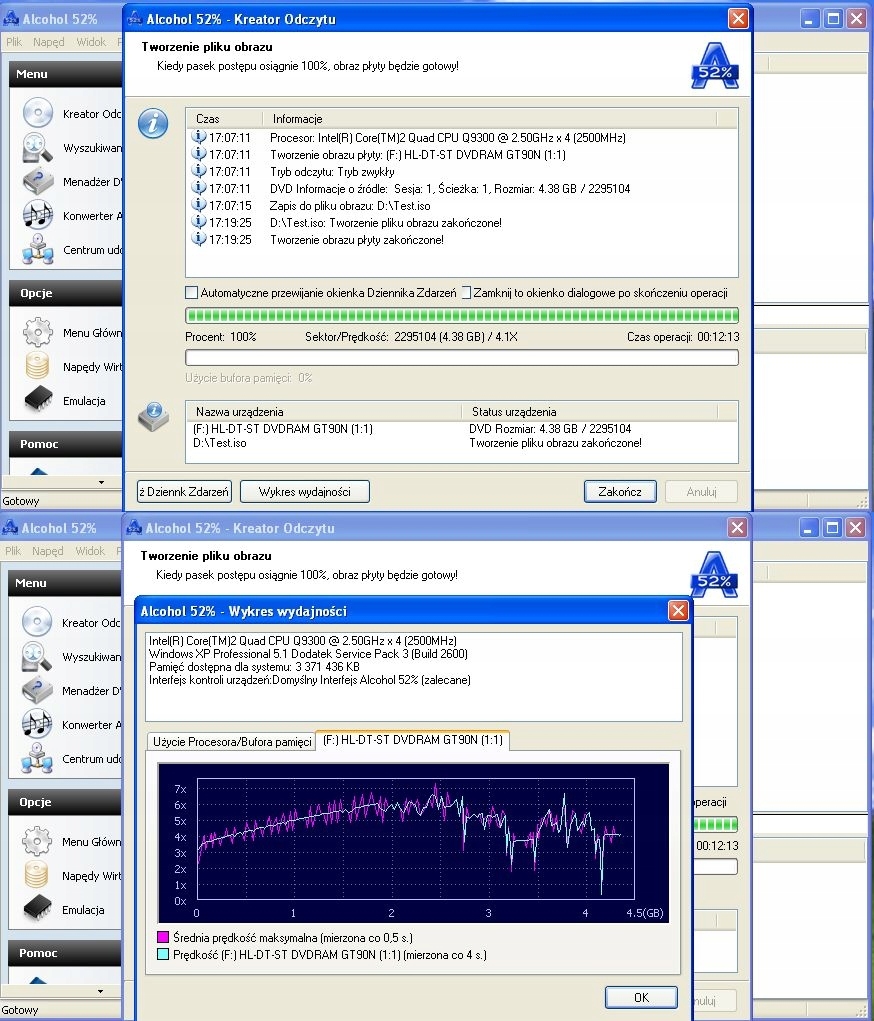Image resolution: width=874 pixels, height=1021 pixels.
Task: Click the large blue info icon beside event log
Action: point(153,123)
